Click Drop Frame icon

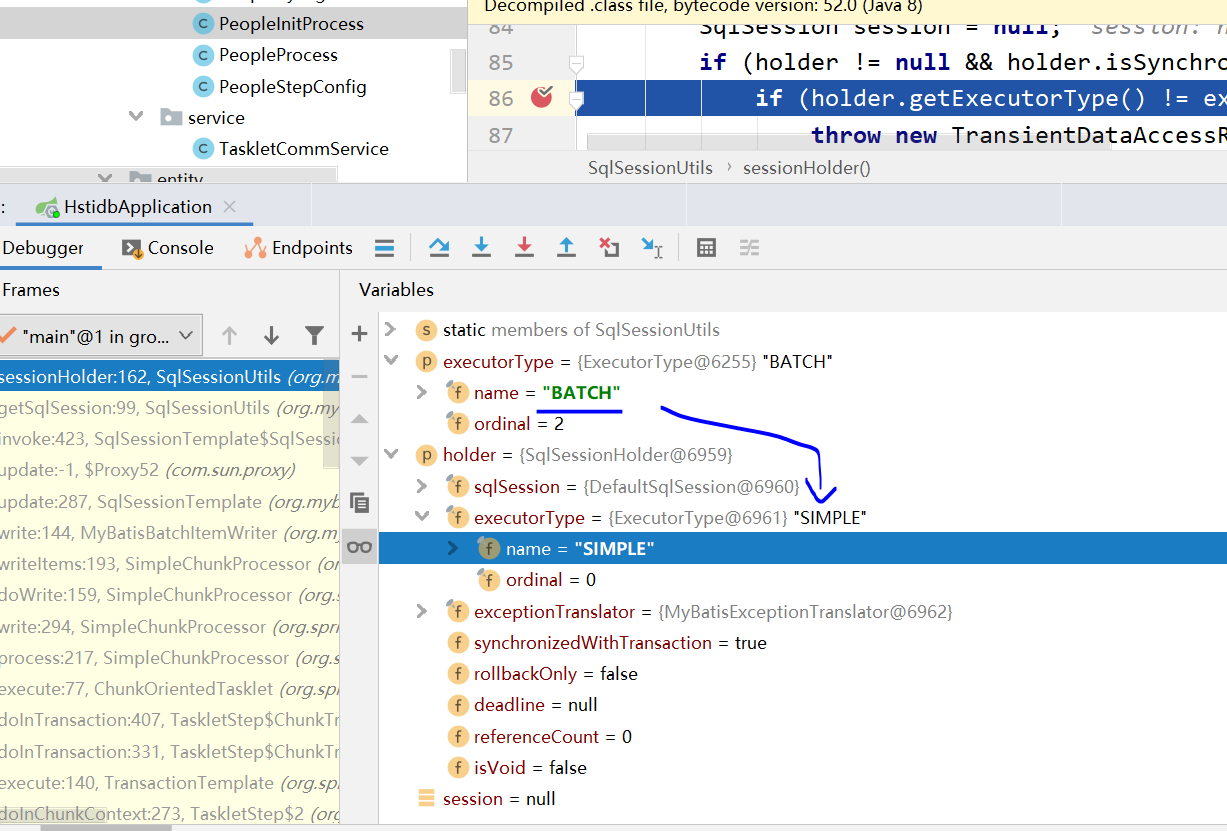pos(608,247)
